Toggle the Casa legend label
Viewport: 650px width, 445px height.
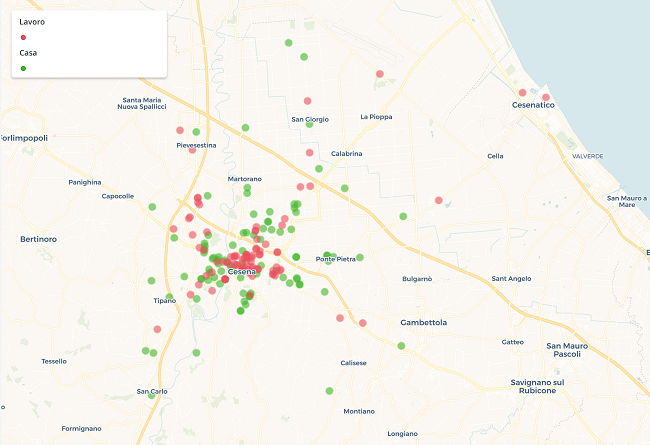click(x=29, y=52)
